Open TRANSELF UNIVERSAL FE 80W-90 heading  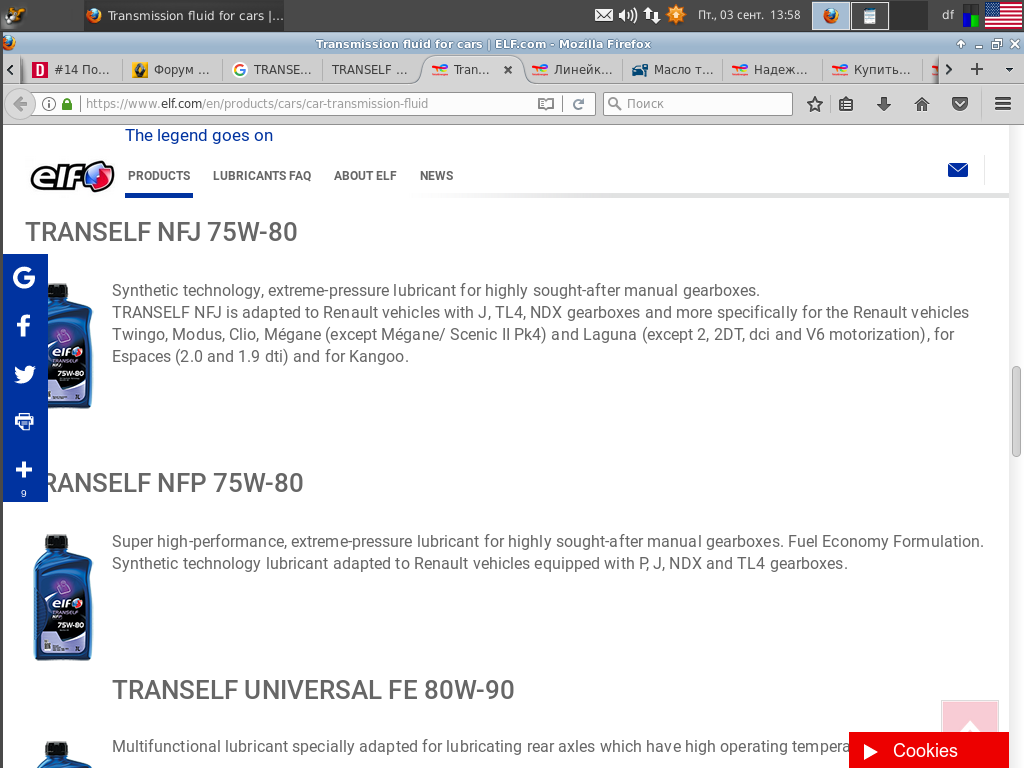[313, 690]
